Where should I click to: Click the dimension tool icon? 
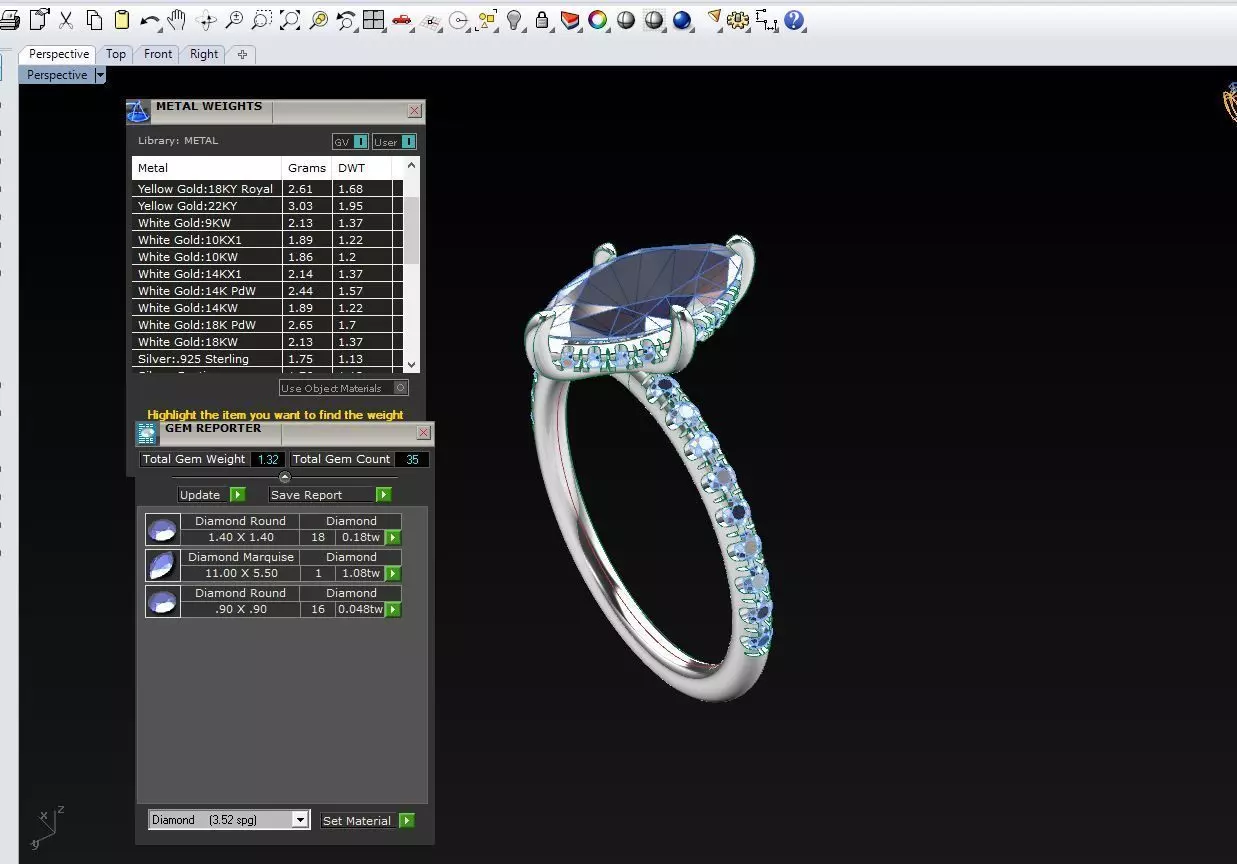(767, 19)
